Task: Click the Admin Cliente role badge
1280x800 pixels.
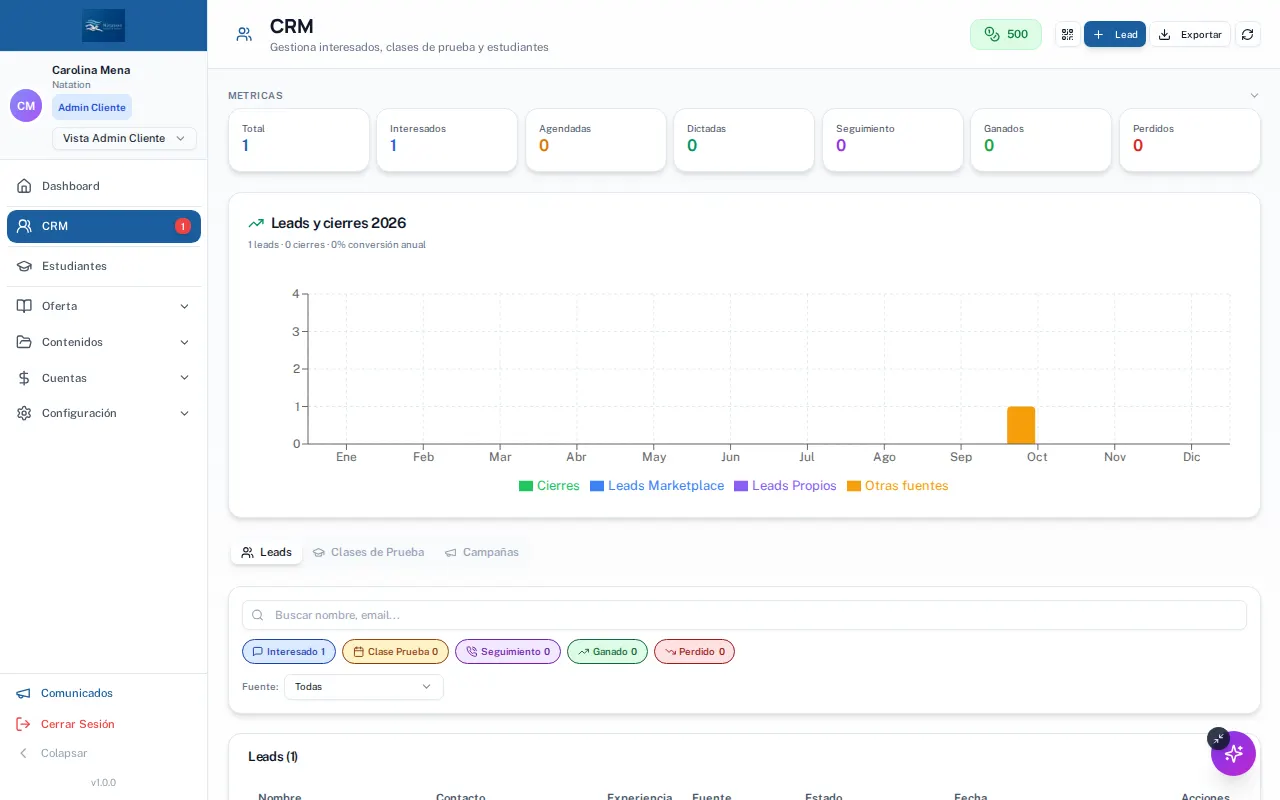Action: pyautogui.click(x=92, y=107)
